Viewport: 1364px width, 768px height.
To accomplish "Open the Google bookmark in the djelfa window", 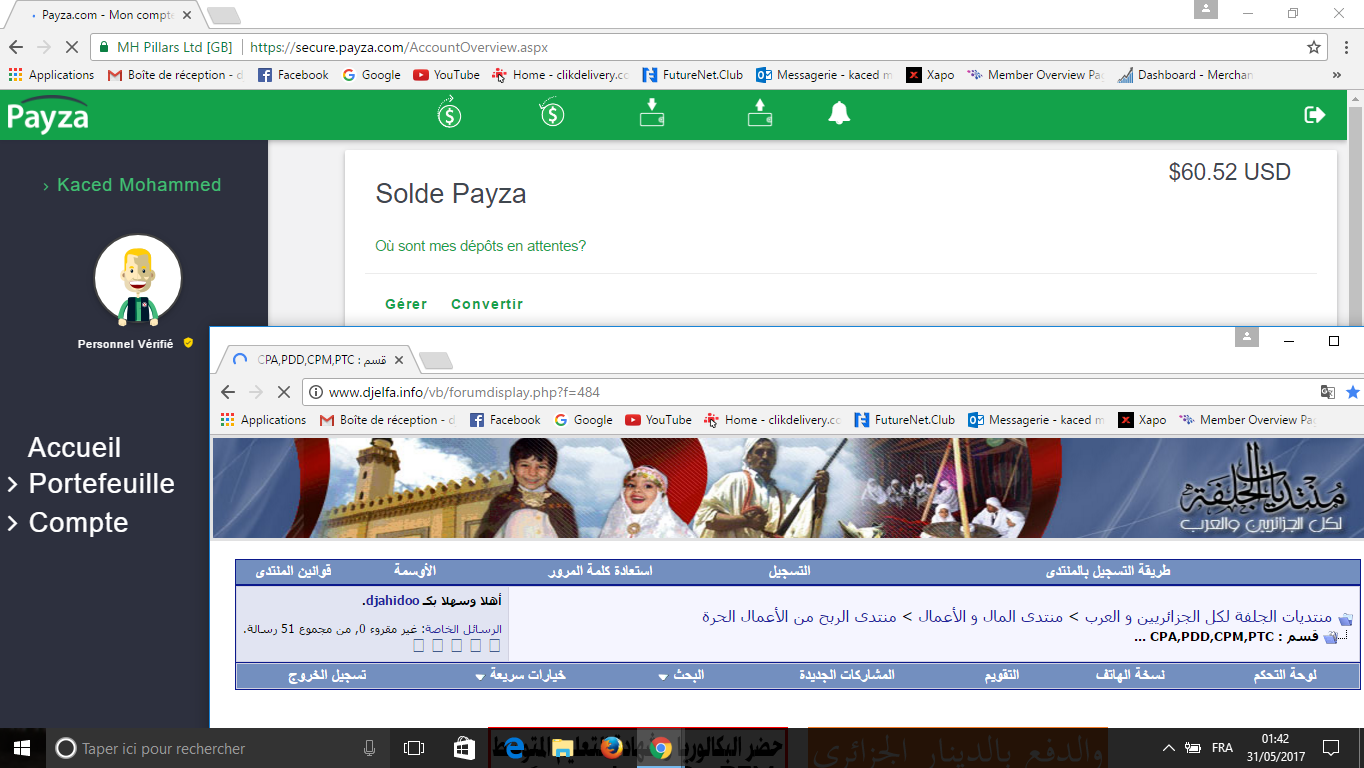I will (583, 420).
